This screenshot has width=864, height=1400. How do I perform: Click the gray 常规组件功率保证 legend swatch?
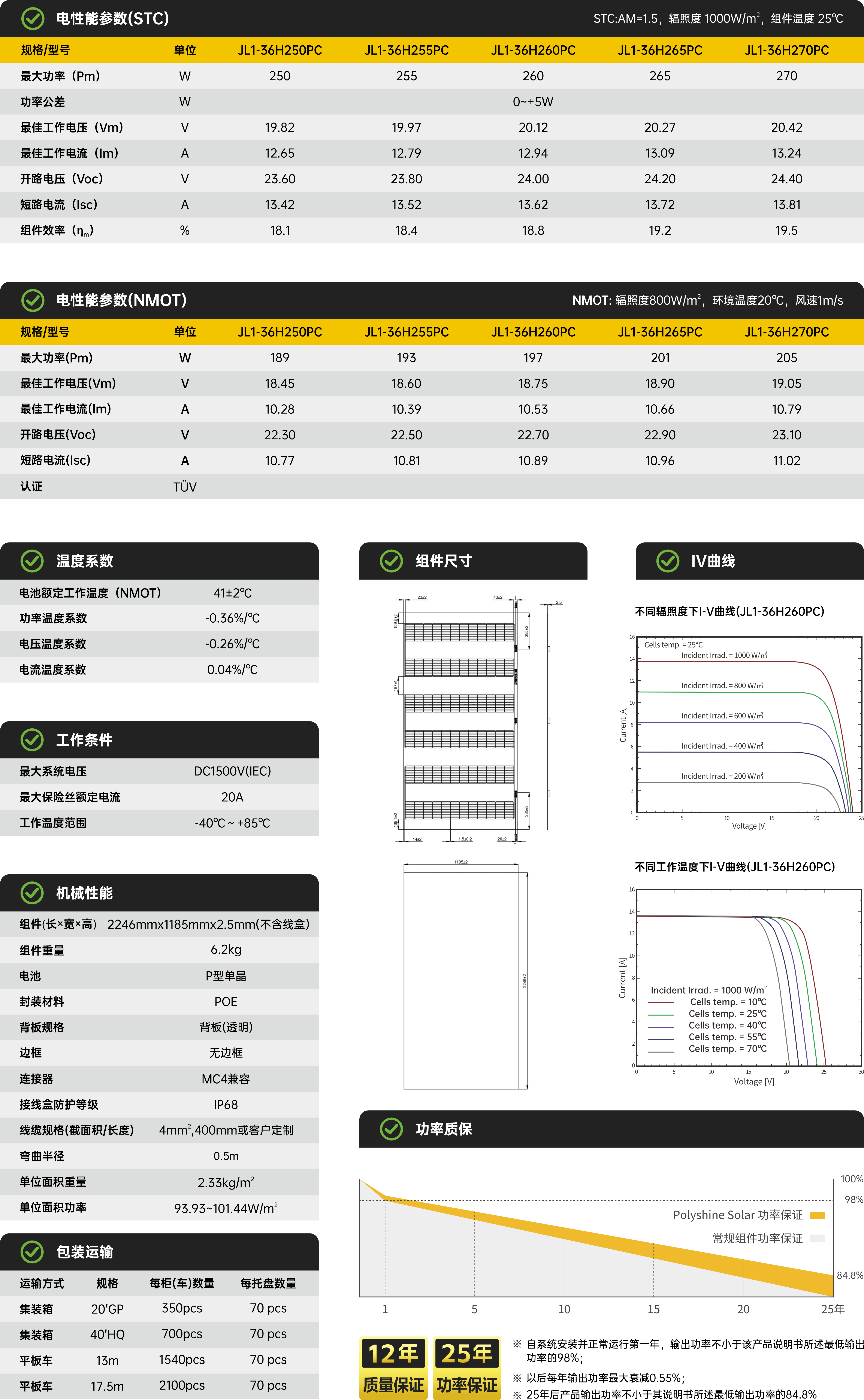click(x=818, y=1238)
